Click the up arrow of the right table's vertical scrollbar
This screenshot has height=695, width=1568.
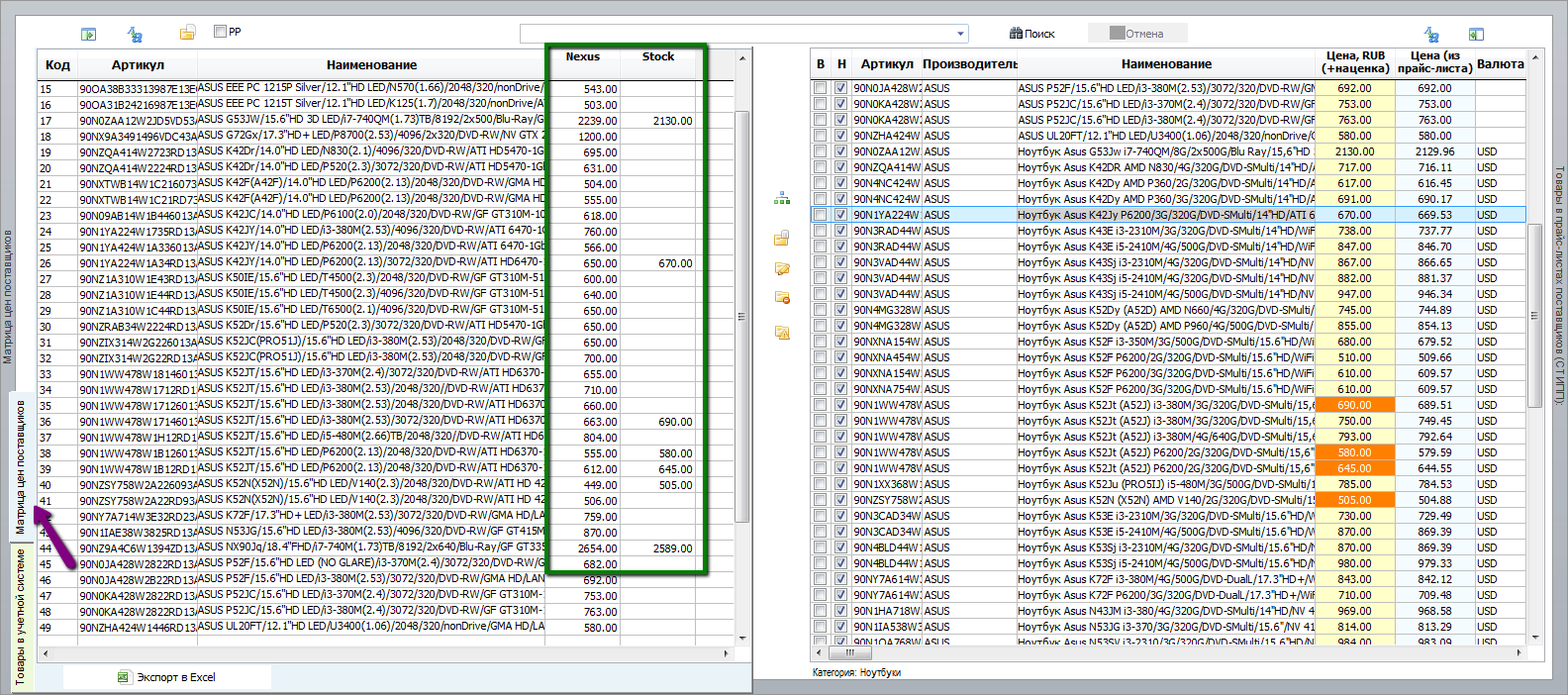[x=1535, y=56]
